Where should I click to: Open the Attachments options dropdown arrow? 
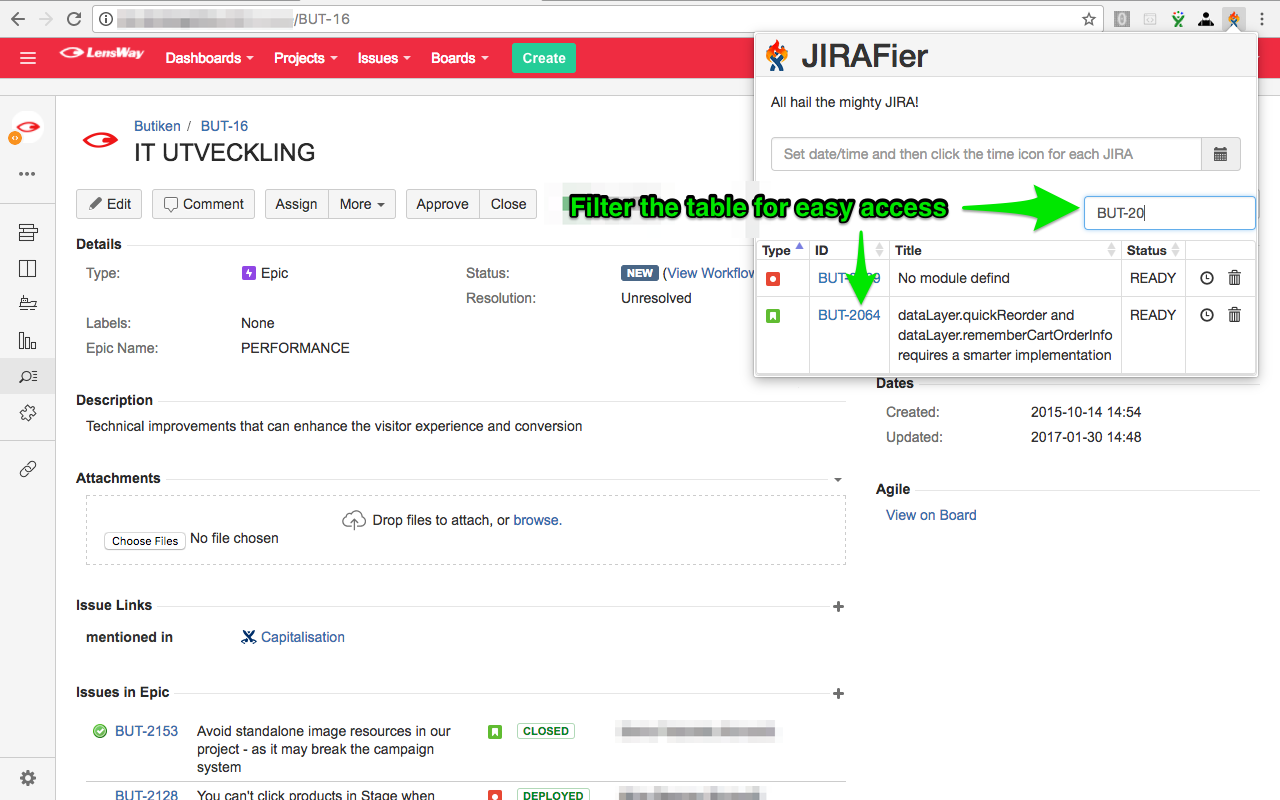pyautogui.click(x=838, y=480)
